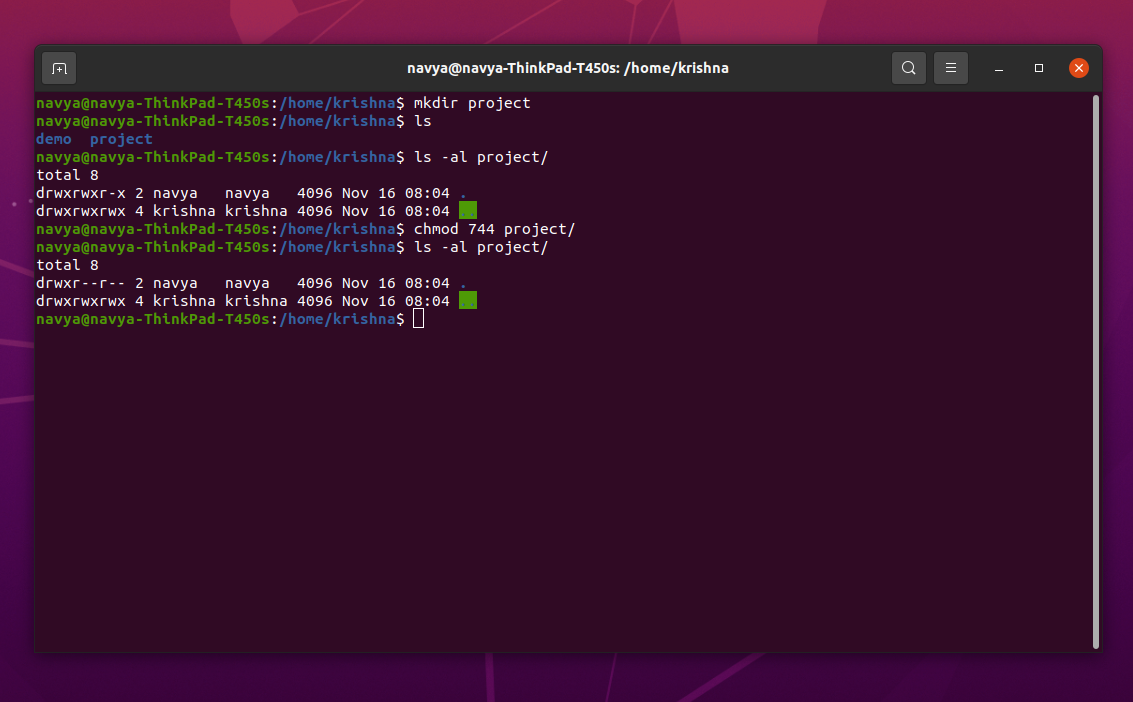This screenshot has width=1133, height=702.
Task: Select the 'project' directory name
Action: tap(121, 138)
